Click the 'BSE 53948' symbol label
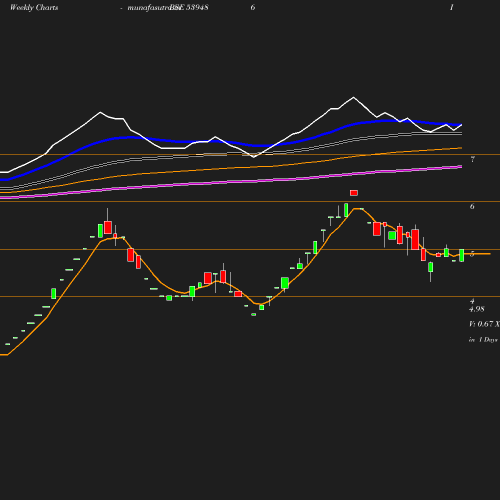 tap(189, 7)
